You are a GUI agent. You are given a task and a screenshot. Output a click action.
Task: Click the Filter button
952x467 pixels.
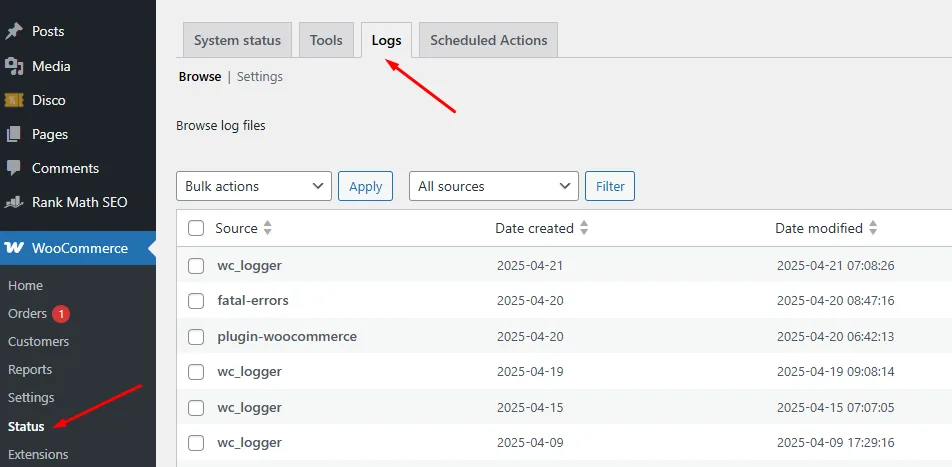tap(610, 186)
